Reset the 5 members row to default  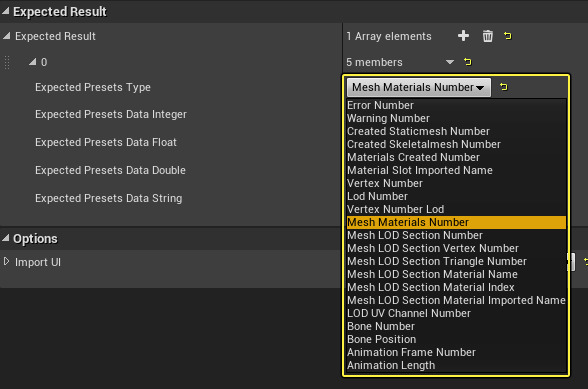tap(468, 62)
